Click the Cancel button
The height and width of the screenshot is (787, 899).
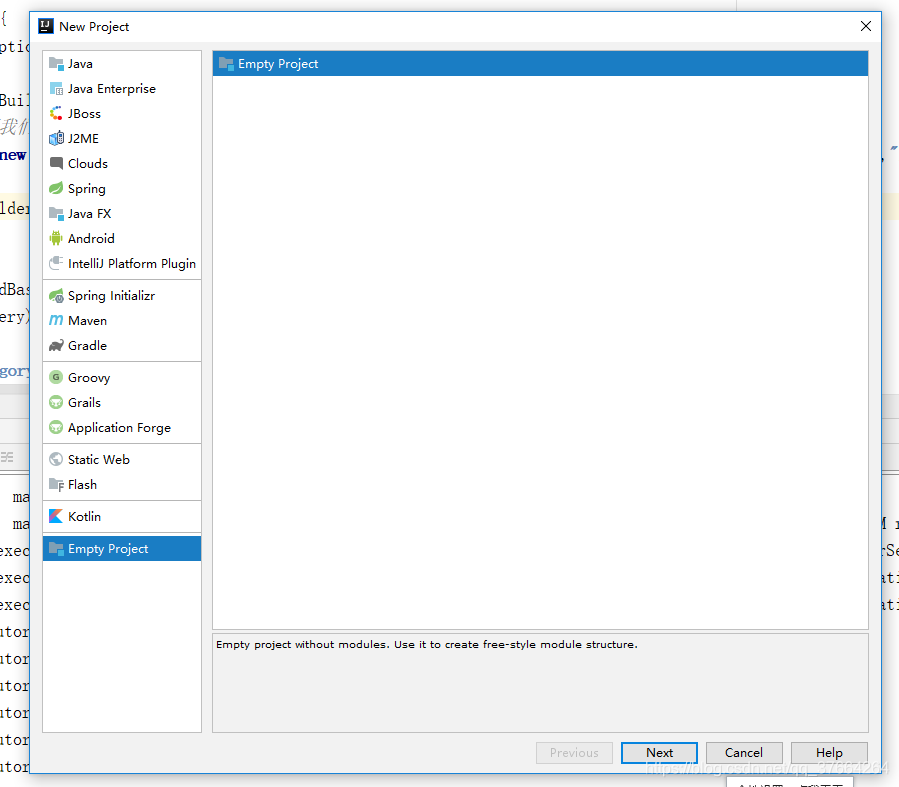click(x=744, y=753)
